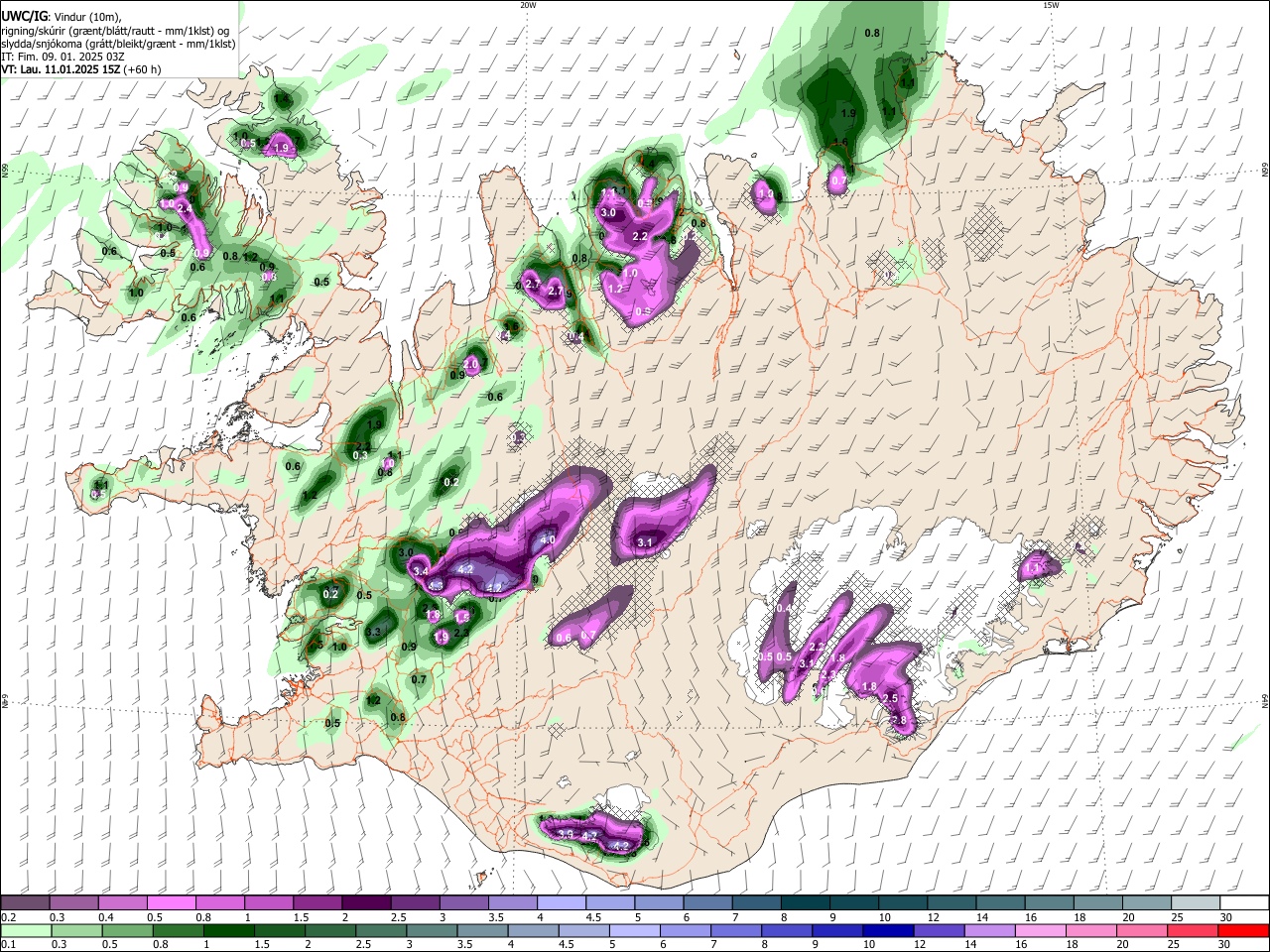Select the 25–30 pale grey swatch, top legend
Screen dimensions: 1270x952
1197,903
